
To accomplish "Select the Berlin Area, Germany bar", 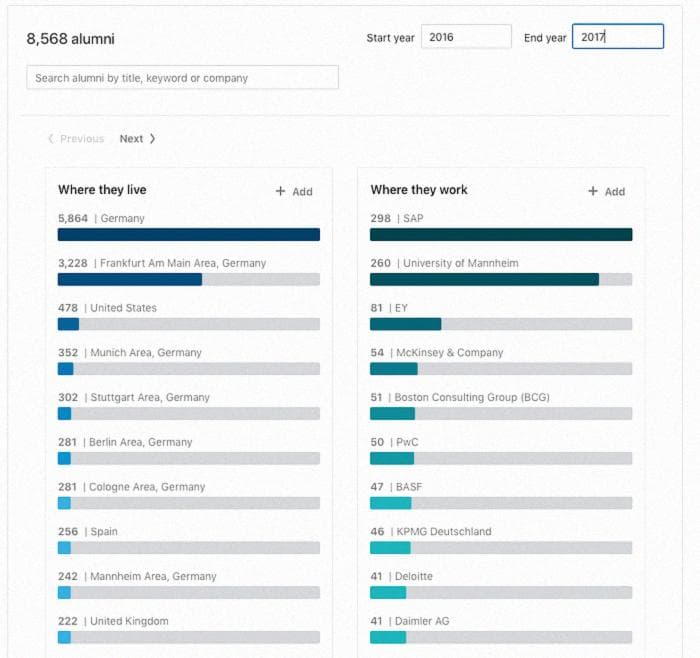I will [189, 458].
